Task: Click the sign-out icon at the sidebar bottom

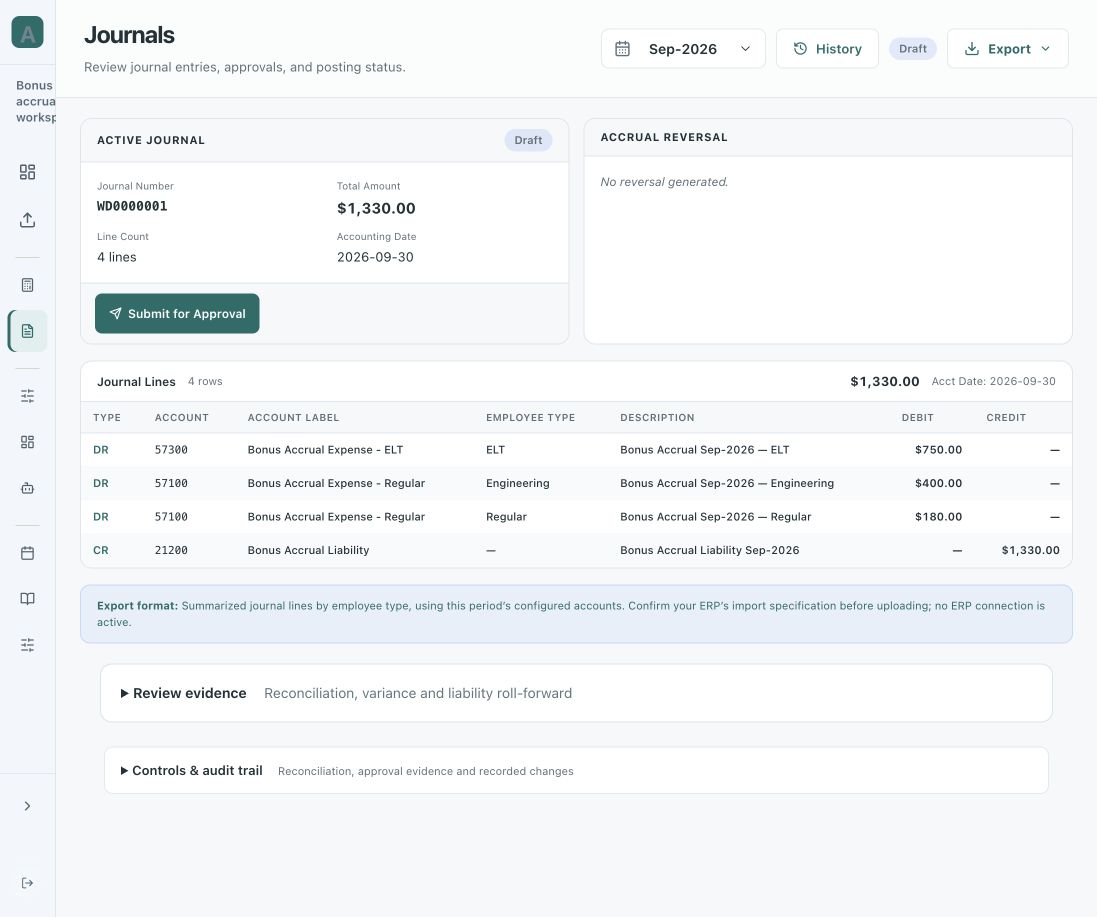Action: click(27, 883)
